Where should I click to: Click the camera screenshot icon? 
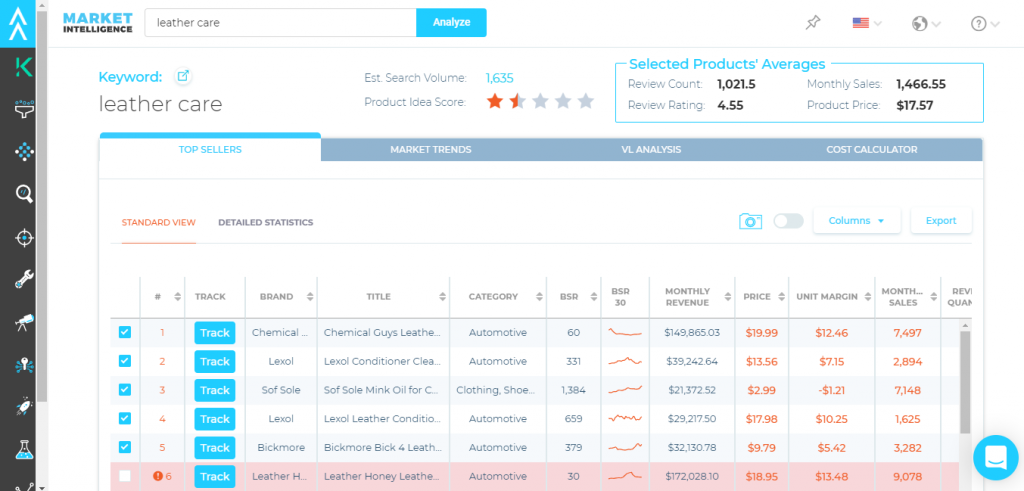click(750, 221)
